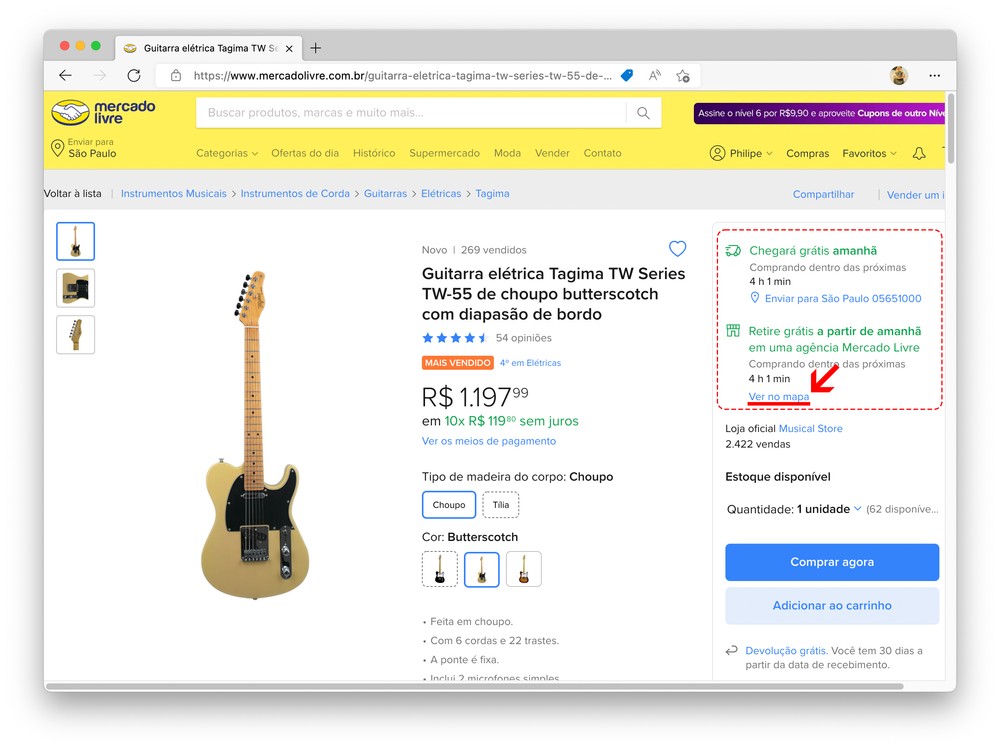Choose the sunburst guitar color option
This screenshot has width=1000, height=749.
523,569
